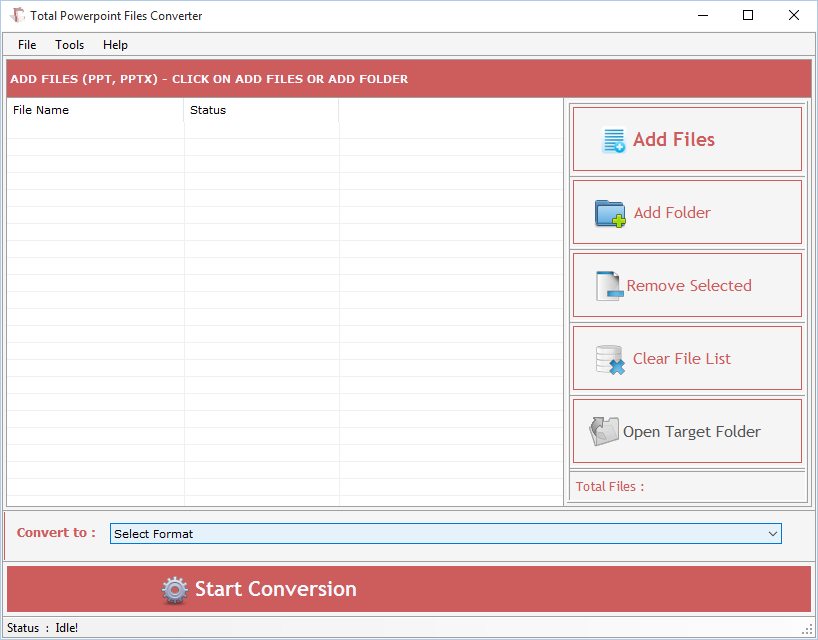Image resolution: width=818 pixels, height=640 pixels.
Task: Click the Add Folder blue folder icon
Action: (610, 213)
